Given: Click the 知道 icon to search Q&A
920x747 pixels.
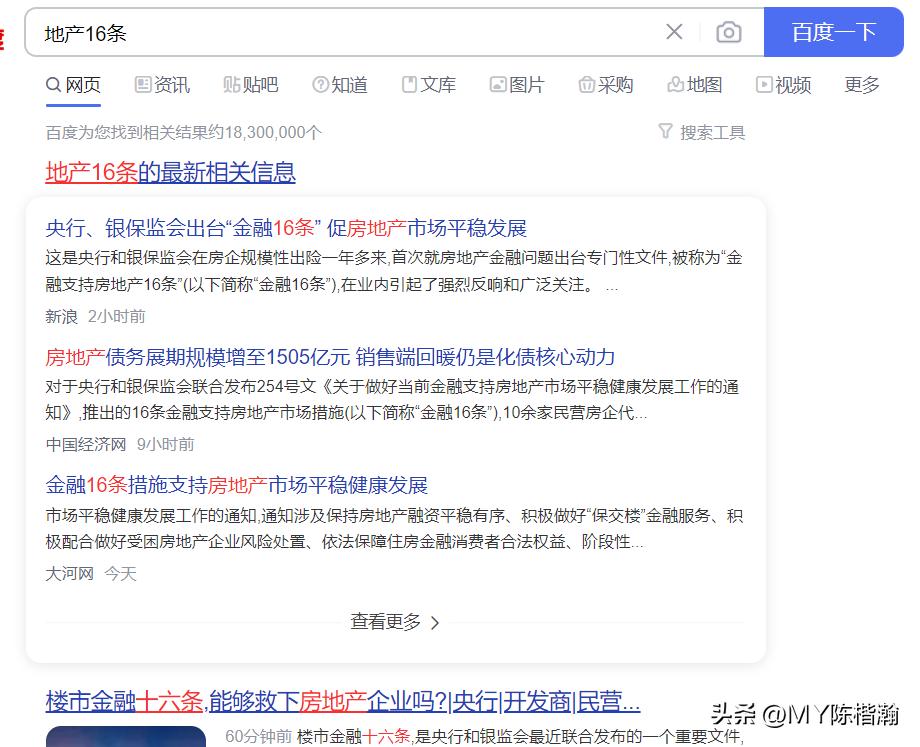Looking at the screenshot, I should tap(320, 85).
